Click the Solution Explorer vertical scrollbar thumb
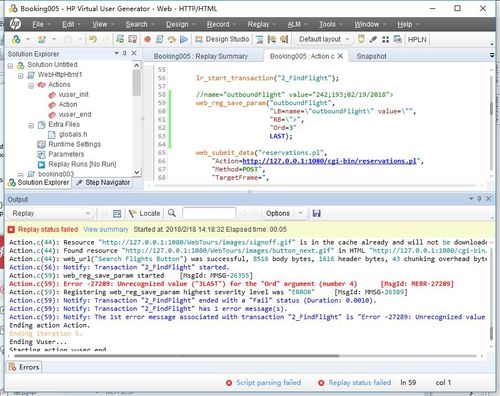Image resolution: width=500 pixels, height=396 pixels. click(136, 83)
